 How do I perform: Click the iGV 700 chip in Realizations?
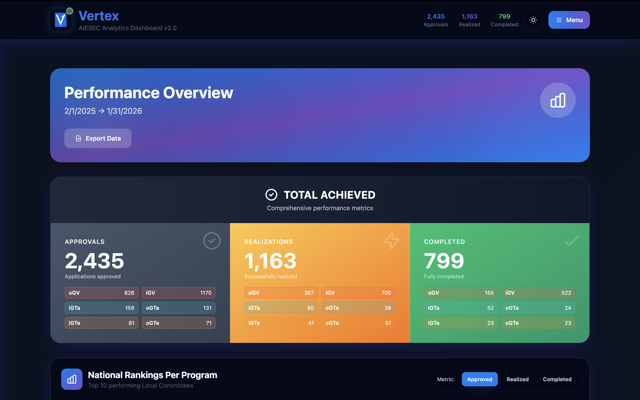tap(358, 293)
